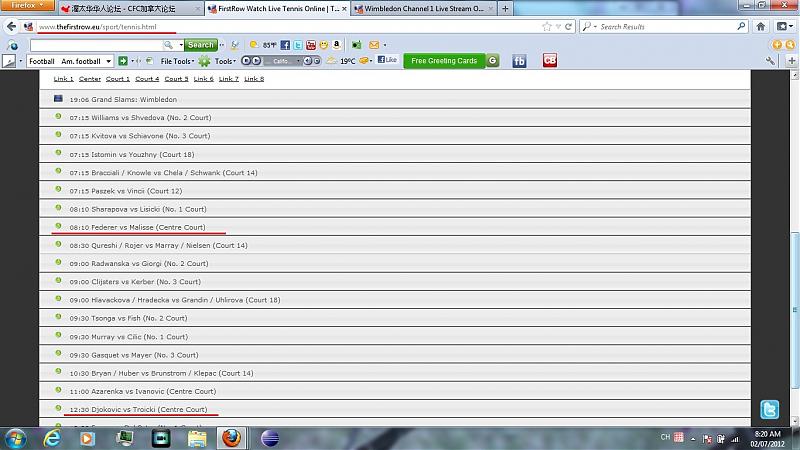This screenshot has height=450, width=800.
Task: Launch Internet Explorer from the taskbar
Action: 52,438
